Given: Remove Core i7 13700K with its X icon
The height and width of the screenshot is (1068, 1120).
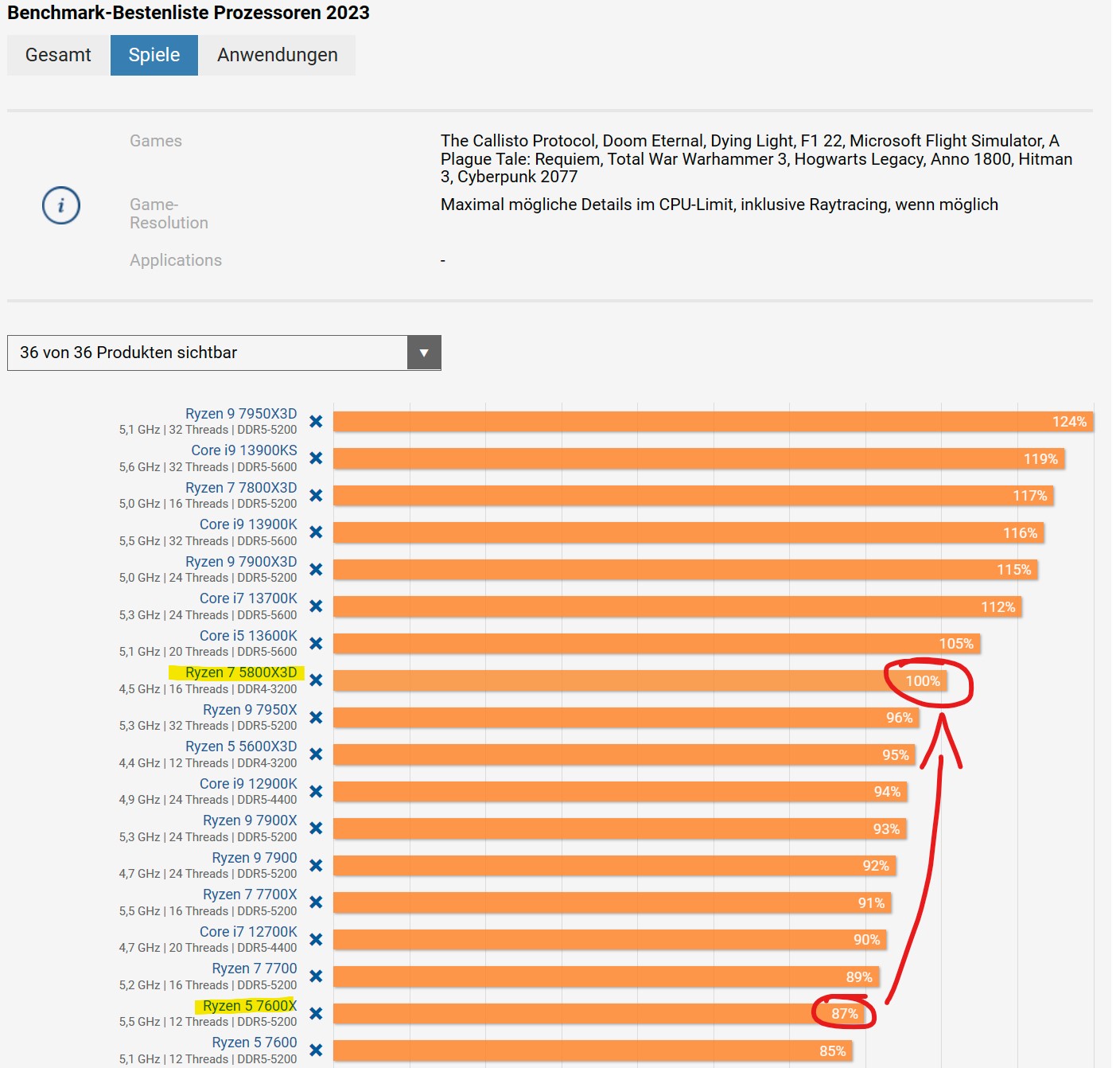Looking at the screenshot, I should point(316,606).
